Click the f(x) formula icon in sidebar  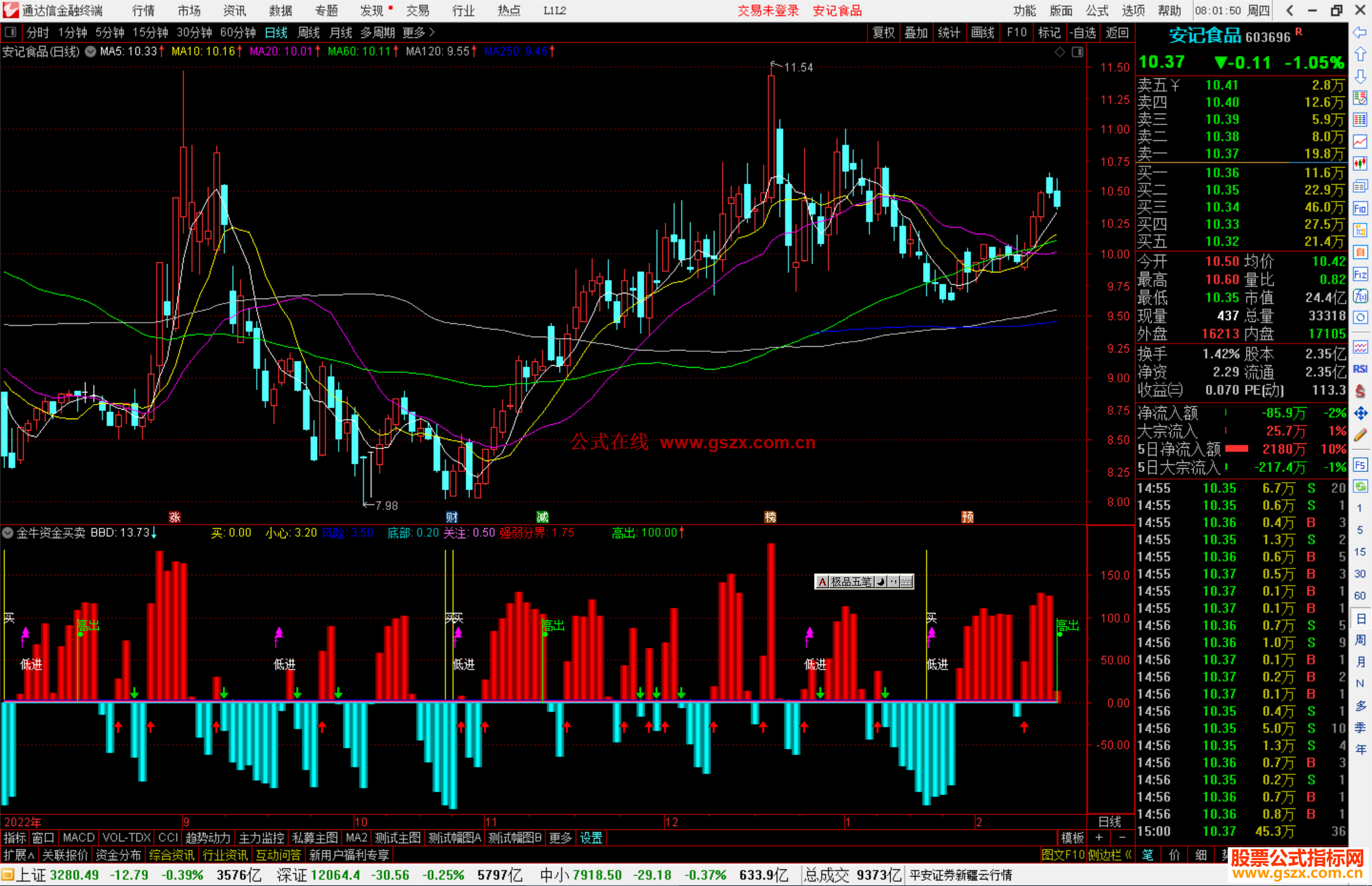[1360, 296]
